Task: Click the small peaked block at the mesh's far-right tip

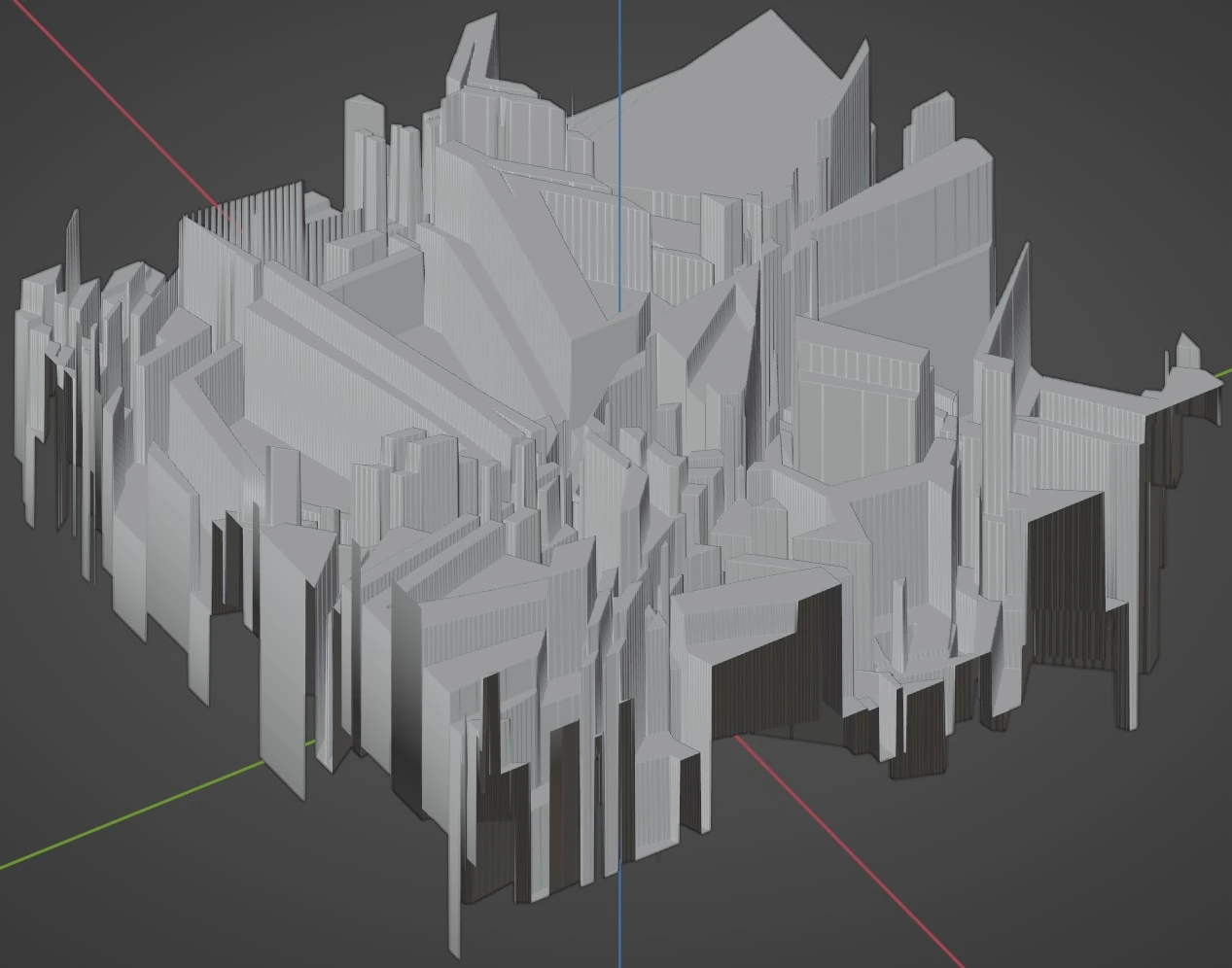Action: pos(1186,352)
